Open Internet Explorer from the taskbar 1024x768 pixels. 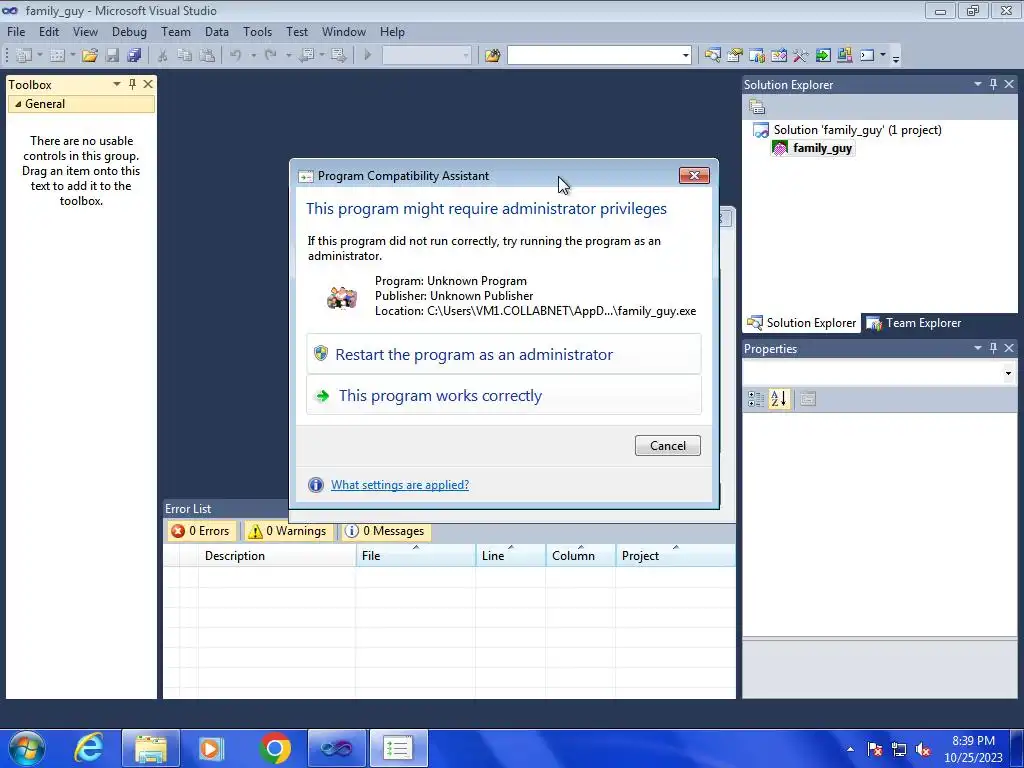(88, 748)
